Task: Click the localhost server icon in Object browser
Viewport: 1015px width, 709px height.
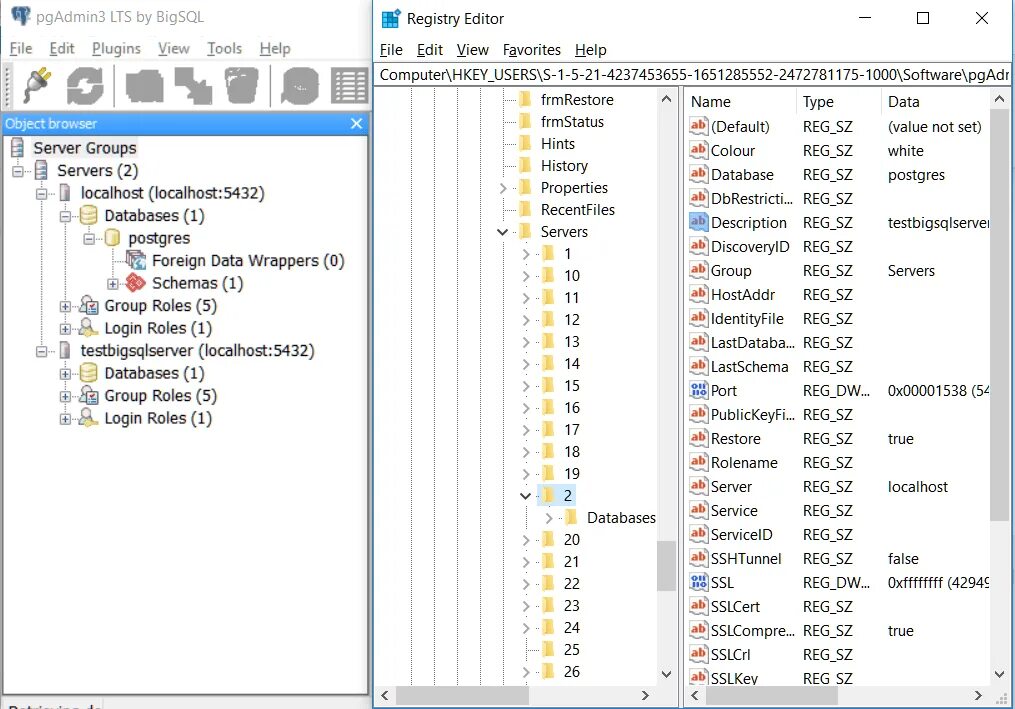Action: (65, 193)
